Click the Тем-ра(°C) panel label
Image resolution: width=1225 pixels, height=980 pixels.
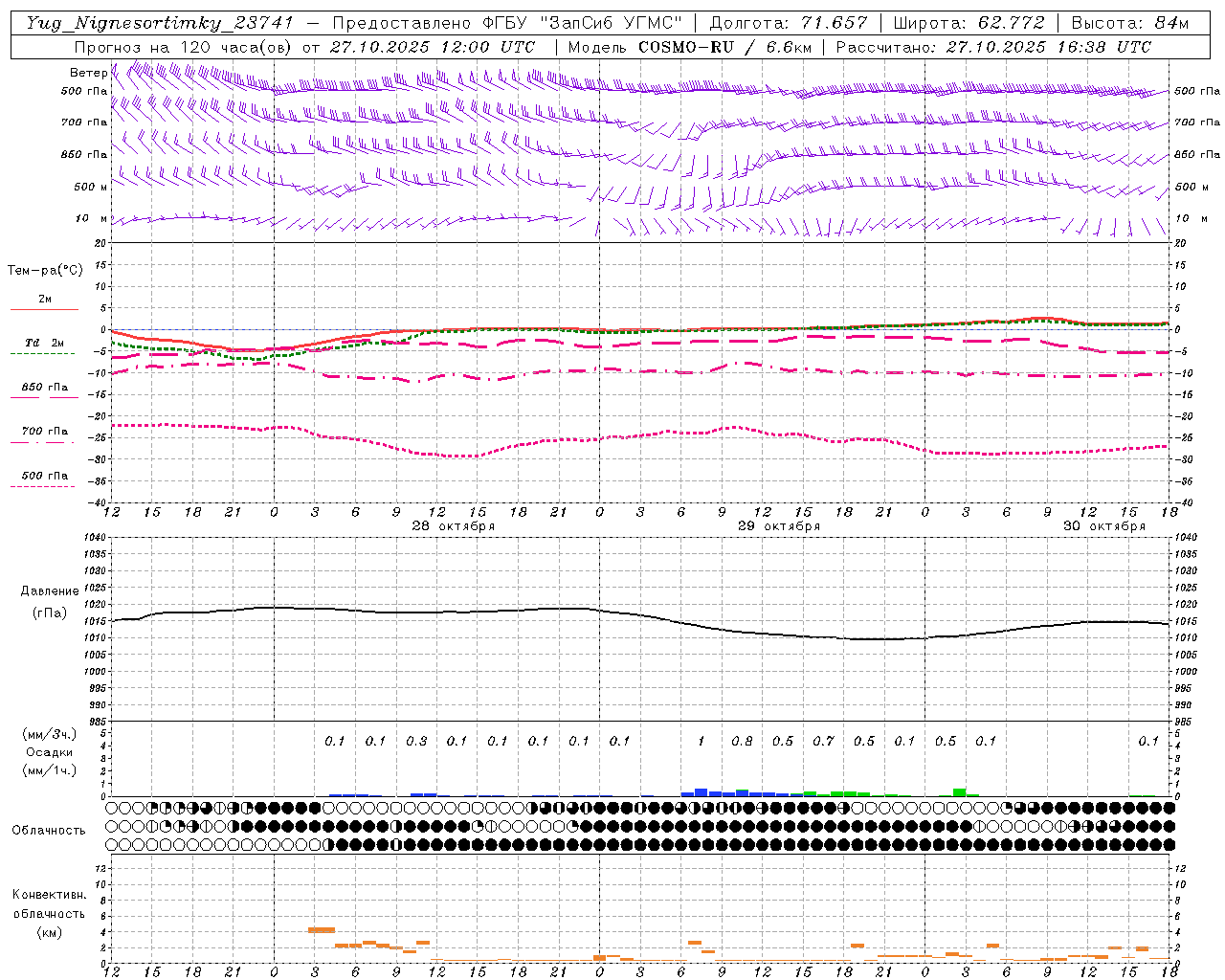(x=45, y=271)
